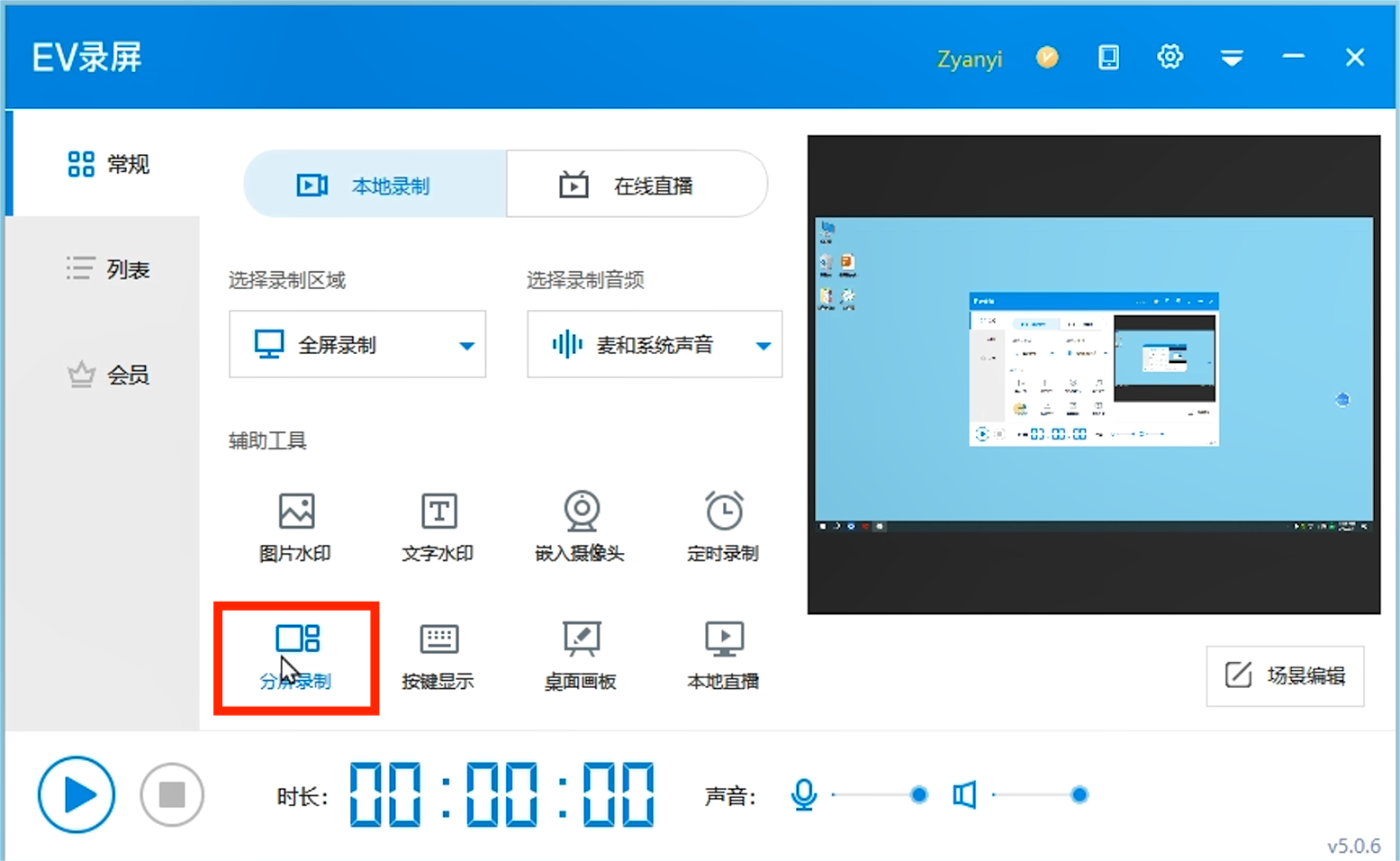1400x861 pixels.
Task: Select the 分屏录制 split-screen recording tool
Action: point(295,656)
